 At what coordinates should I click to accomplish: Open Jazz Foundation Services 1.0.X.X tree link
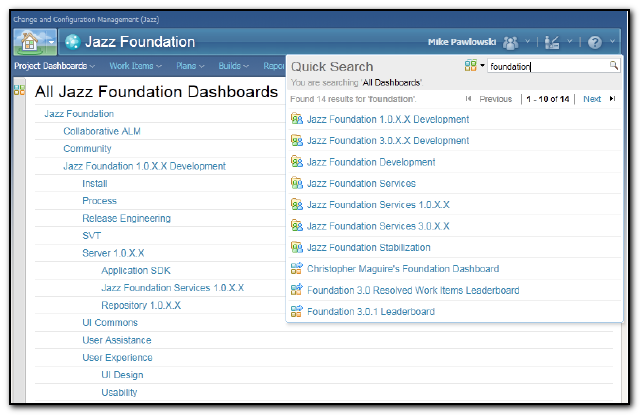pyautogui.click(x=173, y=288)
